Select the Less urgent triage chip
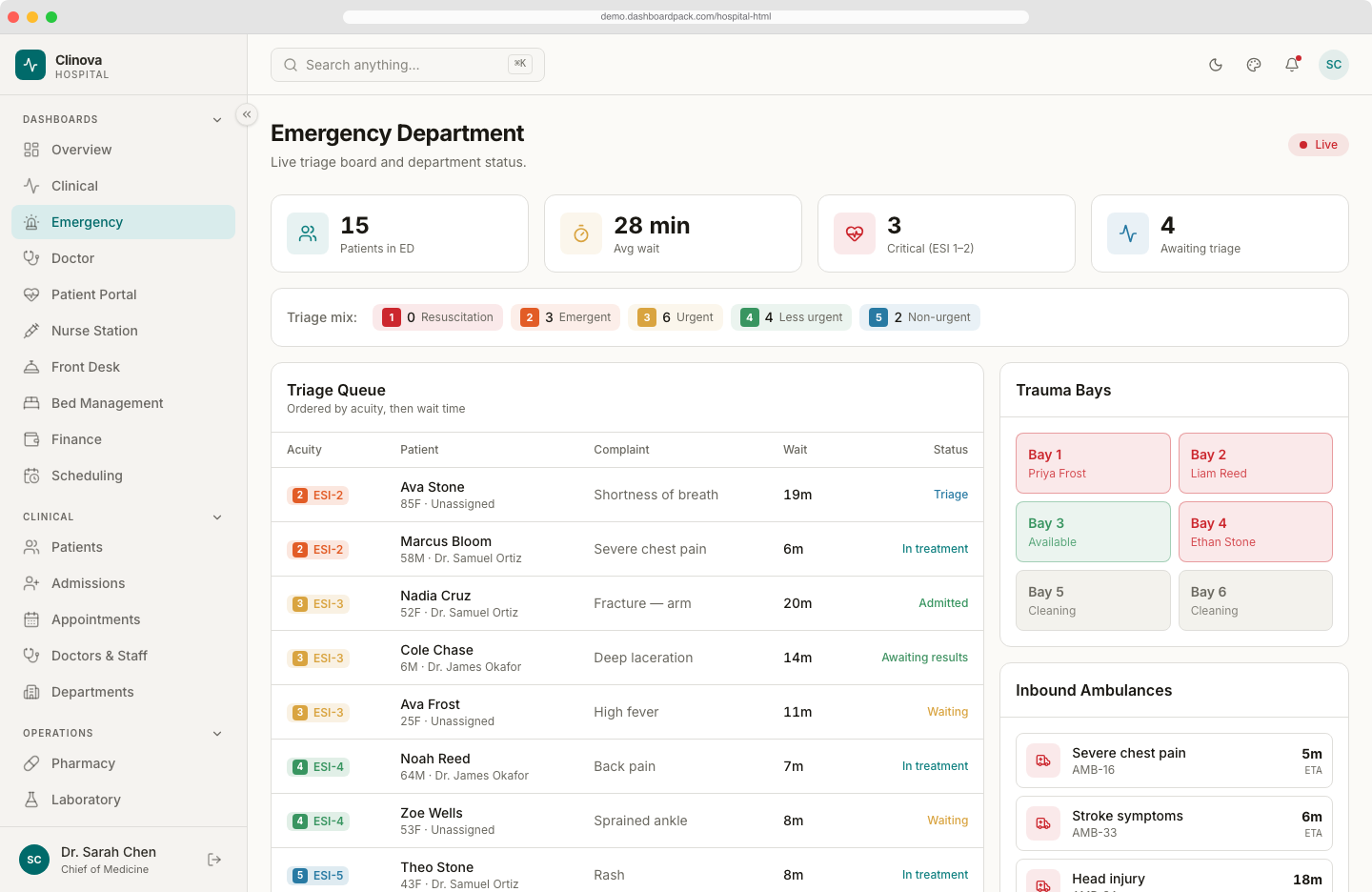1372x892 pixels. point(791,317)
